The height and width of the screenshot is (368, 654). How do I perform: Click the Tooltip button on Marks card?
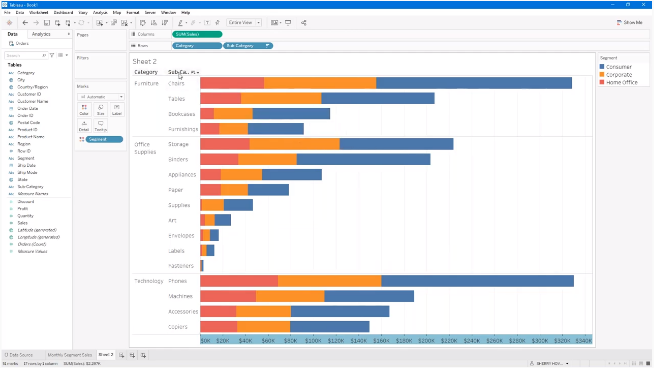[101, 126]
